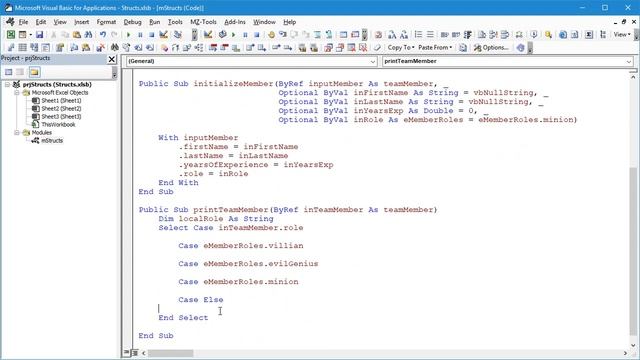Select Sheet2 (Sheet2) in project tree
Screen dimensions: 640x360
click(61, 109)
